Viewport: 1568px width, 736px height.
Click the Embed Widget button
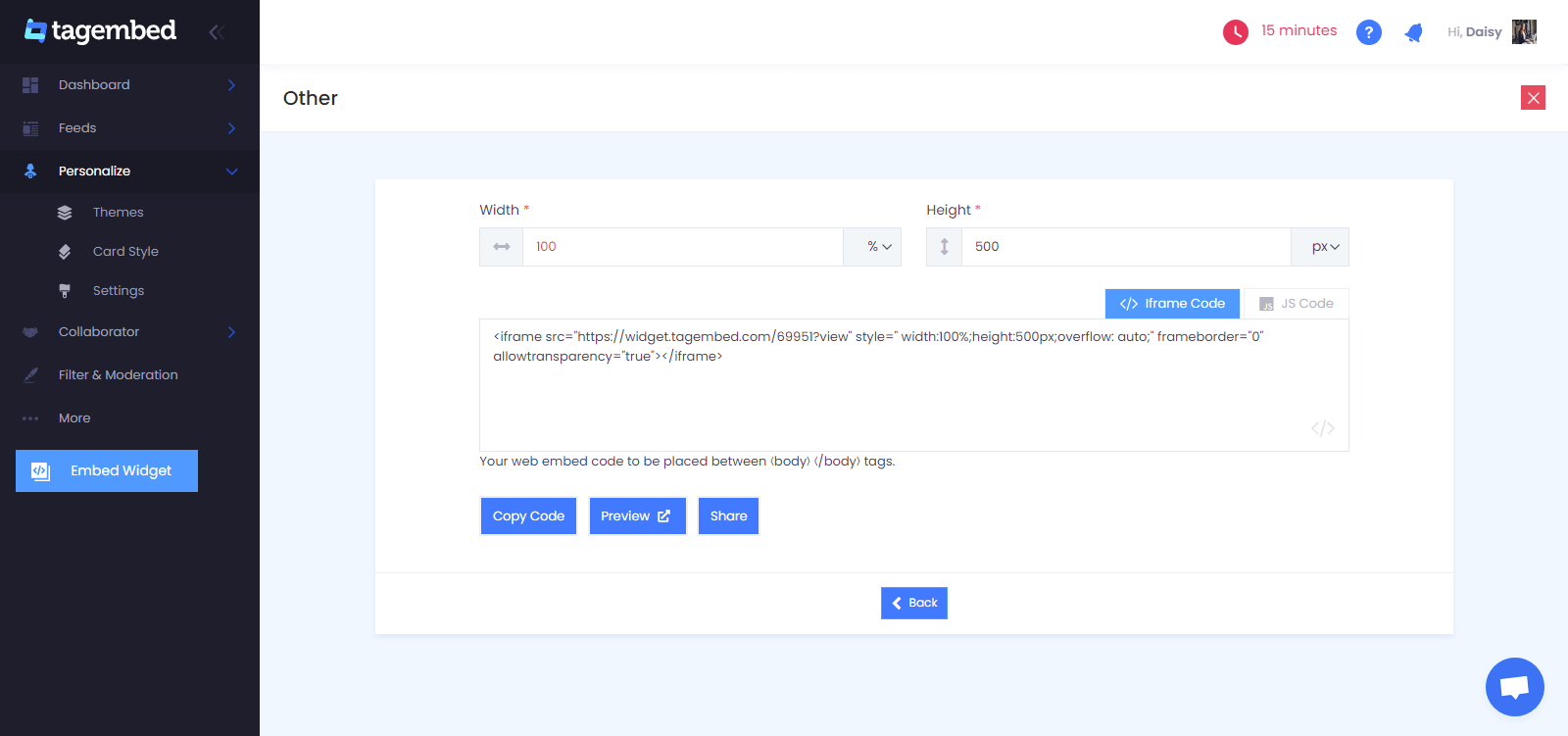click(107, 470)
